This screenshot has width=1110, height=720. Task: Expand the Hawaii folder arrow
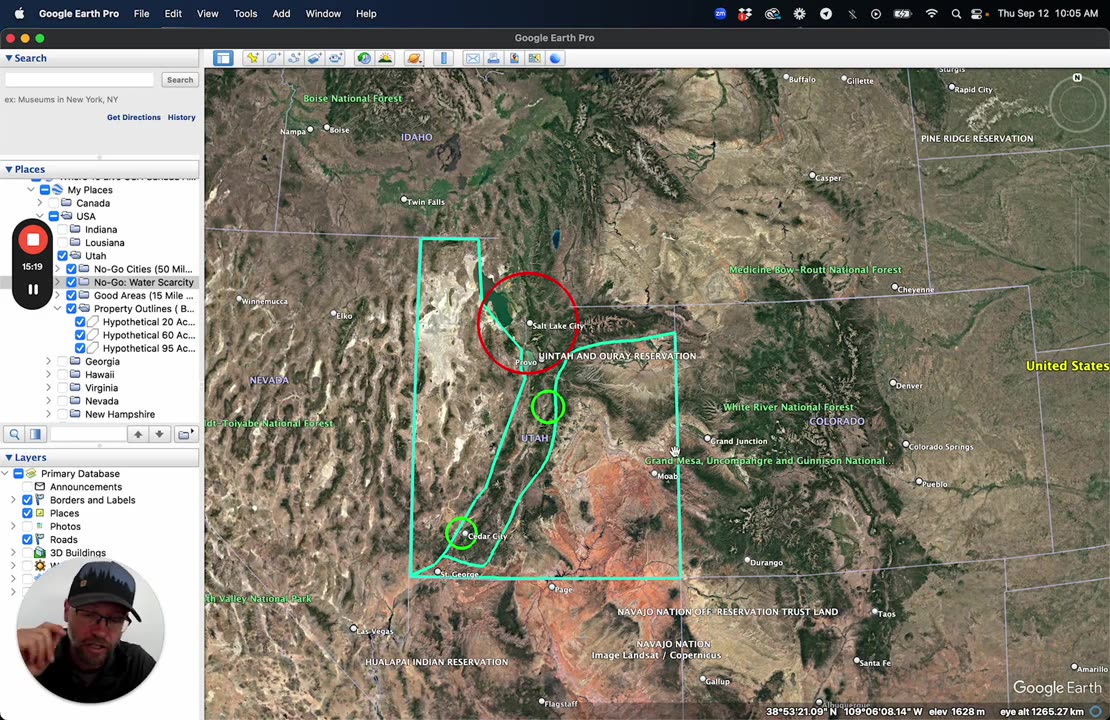[x=49, y=375]
